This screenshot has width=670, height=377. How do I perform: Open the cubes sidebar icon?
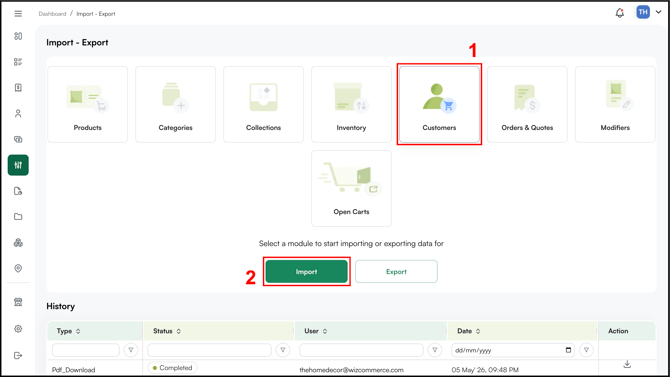coord(18,243)
